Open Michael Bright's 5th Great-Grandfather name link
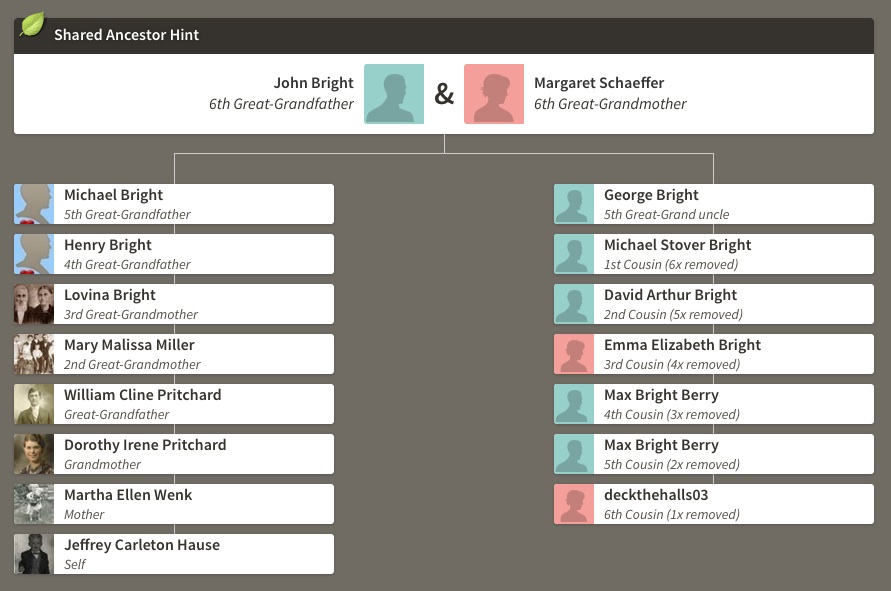The width and height of the screenshot is (891, 591). pyautogui.click(x=113, y=195)
